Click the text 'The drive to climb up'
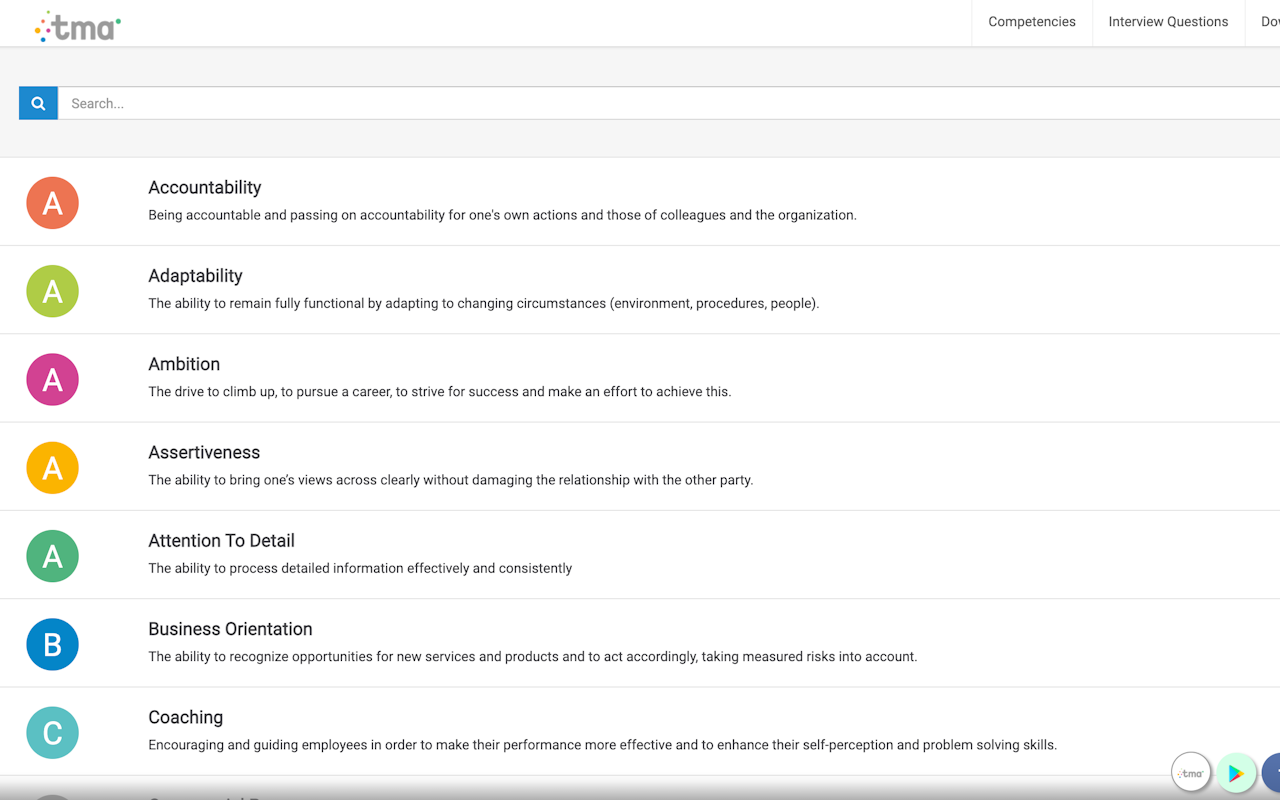The width and height of the screenshot is (1280, 800). click(x=440, y=391)
